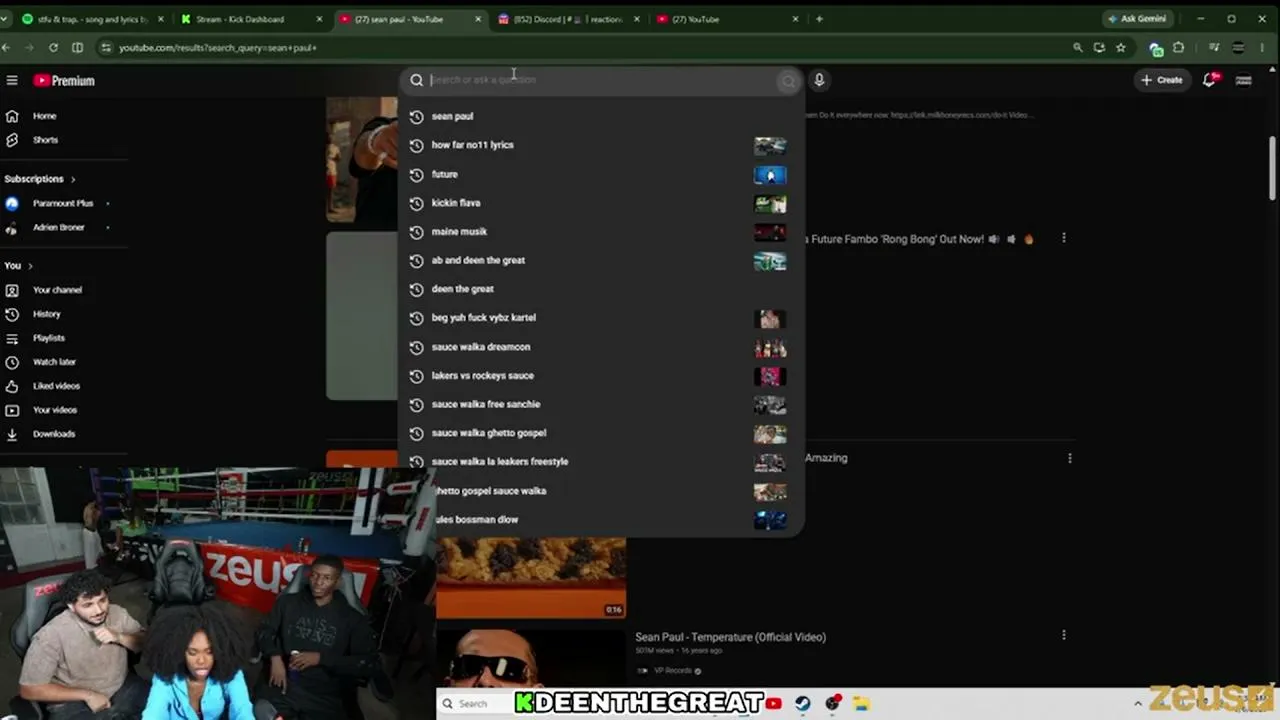Select 'sauce walka la leakers freestyle' suggestion
This screenshot has width=1280, height=720.
(601, 462)
